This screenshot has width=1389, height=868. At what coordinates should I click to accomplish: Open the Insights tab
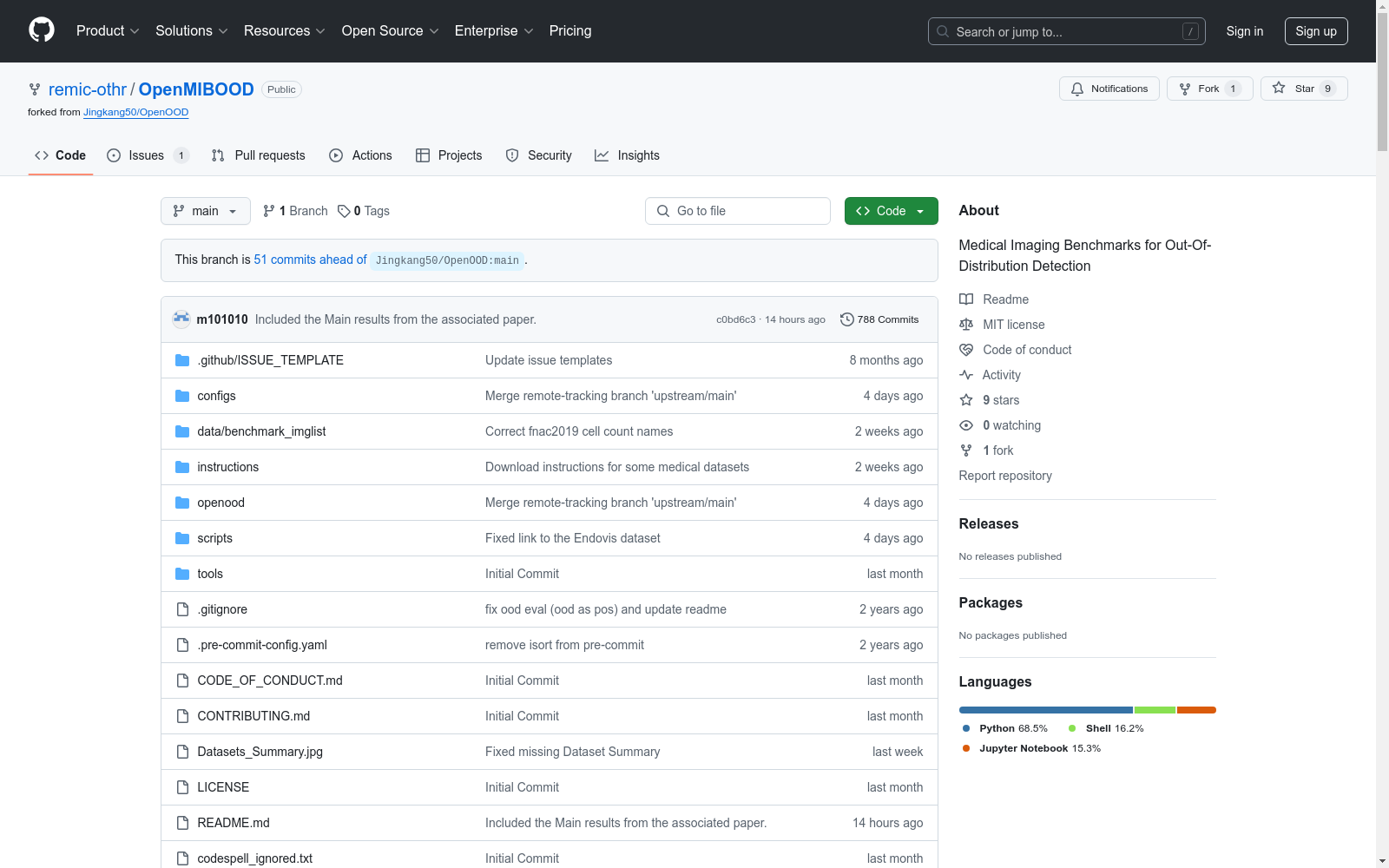click(627, 155)
